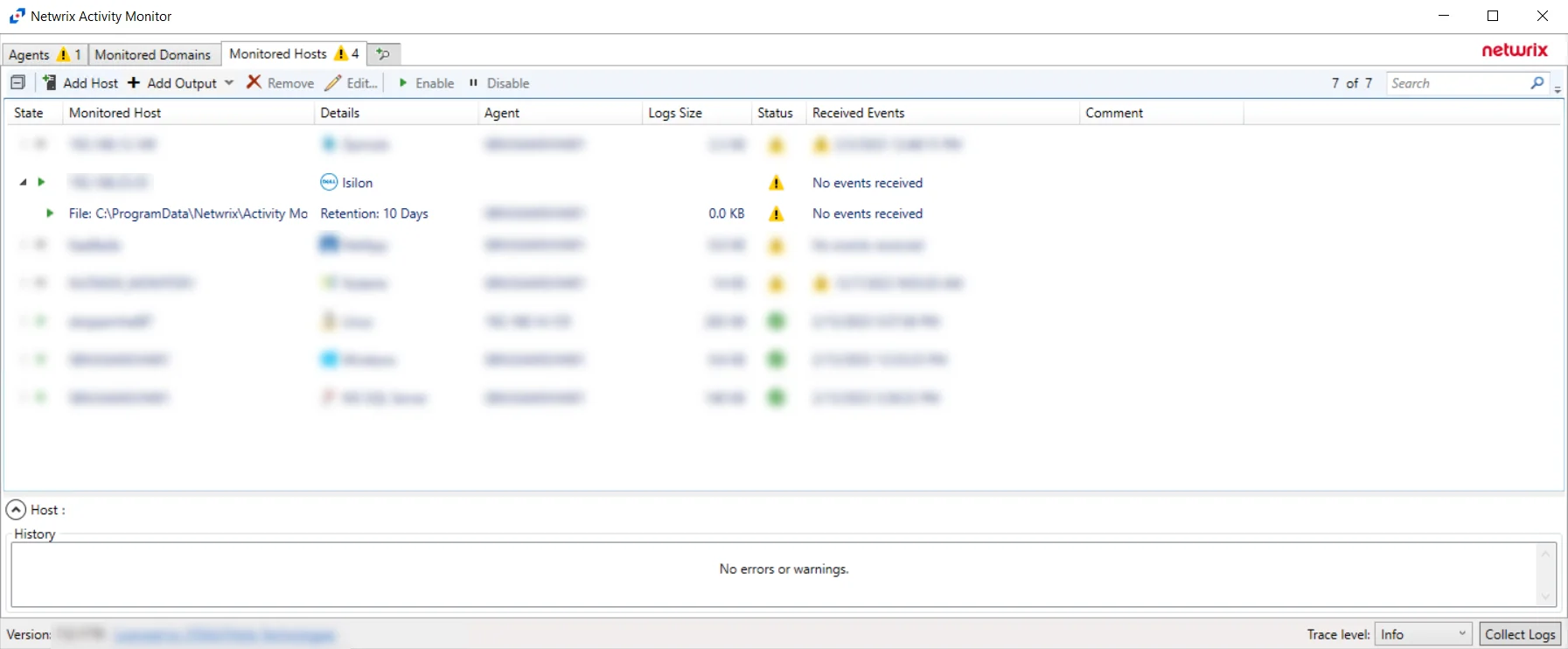This screenshot has height=649, width=1568.
Task: Click warning icon on Monitored Hosts tab
Action: pyautogui.click(x=341, y=53)
